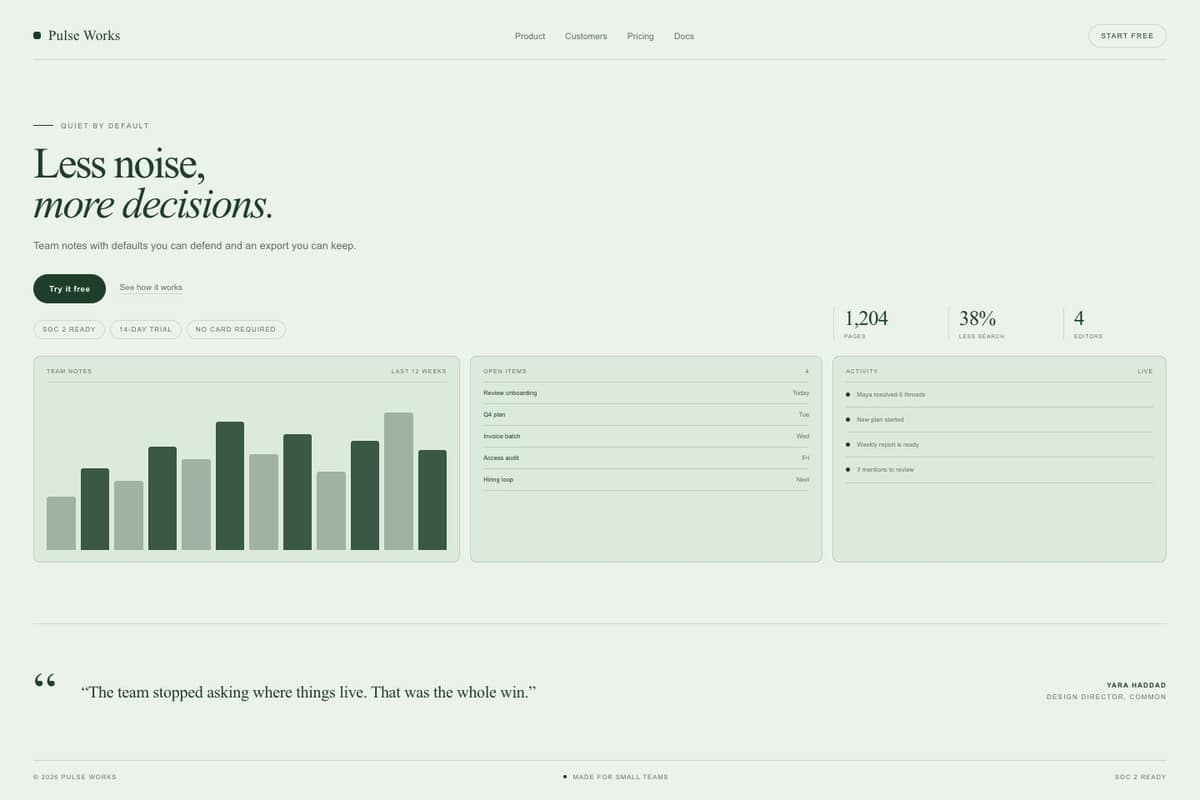Open the Customers nav item
1200x800 pixels.
[586, 36]
